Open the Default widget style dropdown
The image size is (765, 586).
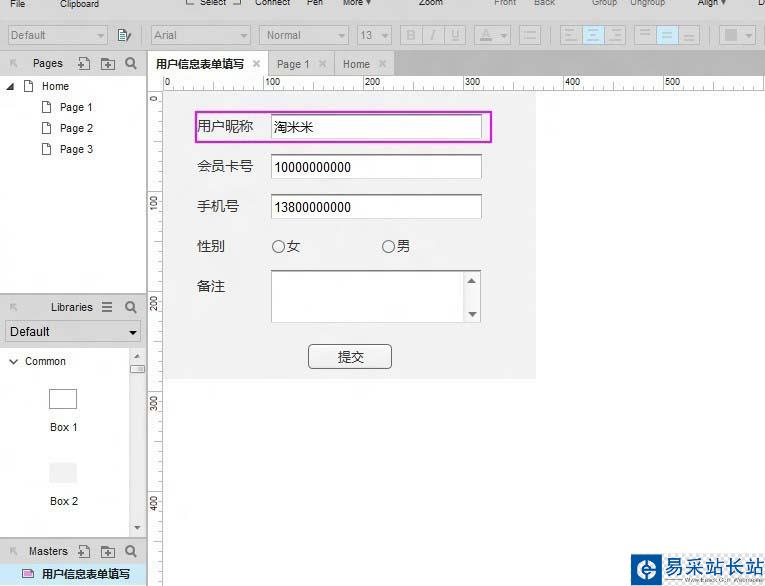(58, 35)
